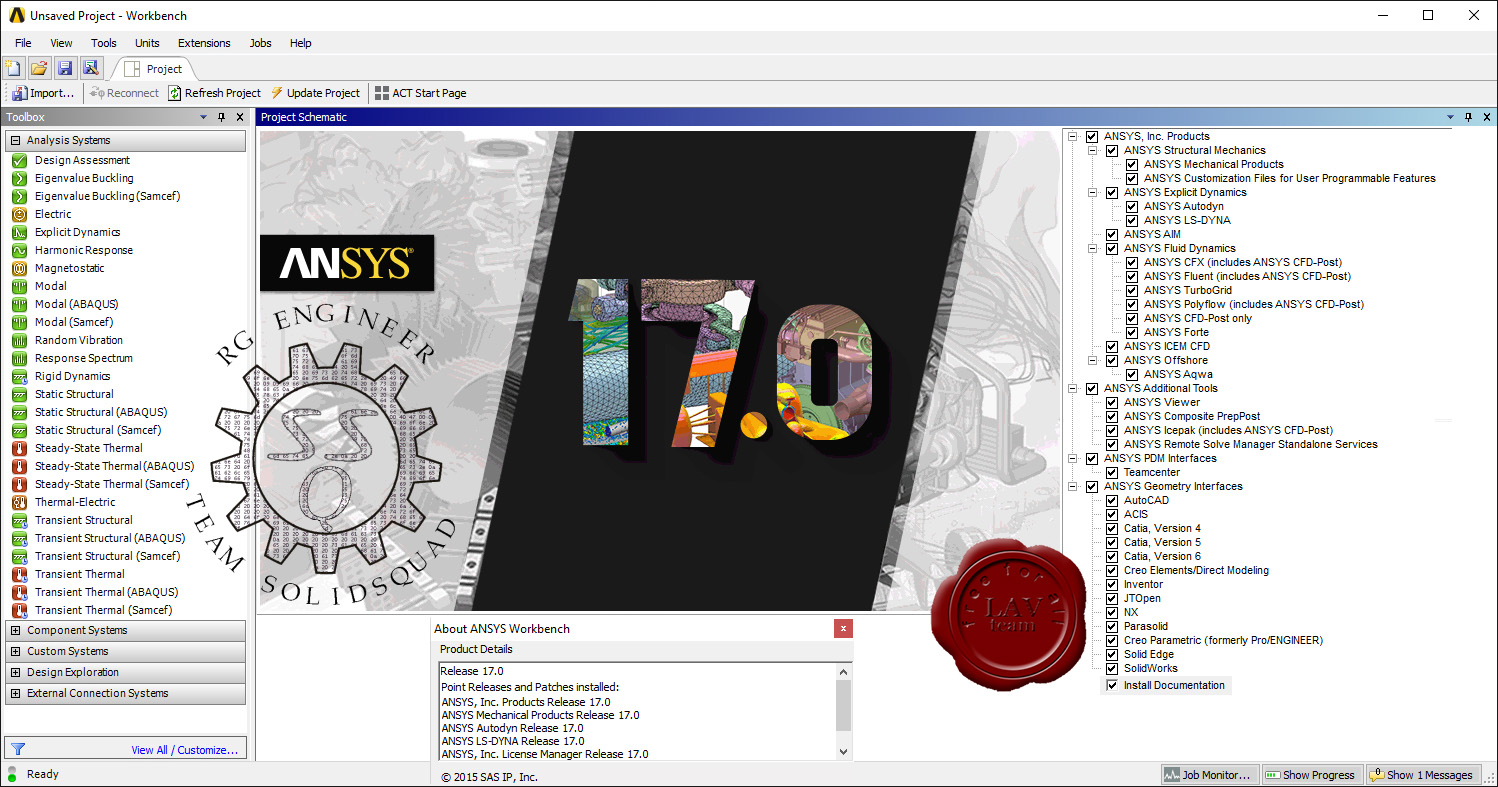
Task: Open the View menu
Action: pyautogui.click(x=61, y=43)
